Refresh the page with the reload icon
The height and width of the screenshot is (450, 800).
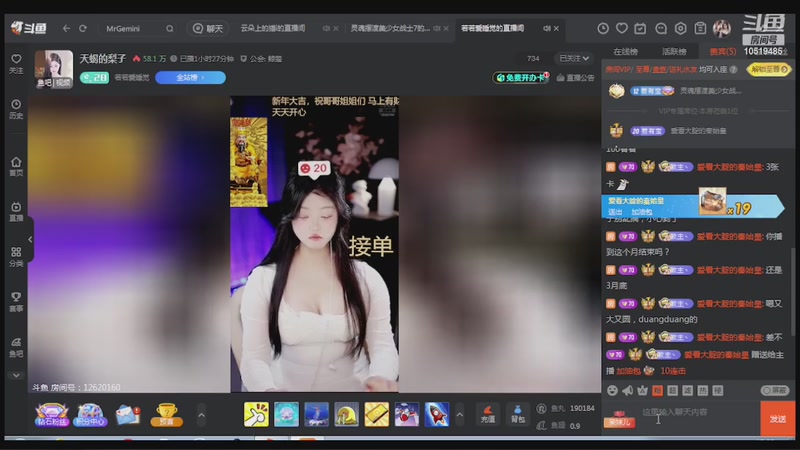coord(83,29)
